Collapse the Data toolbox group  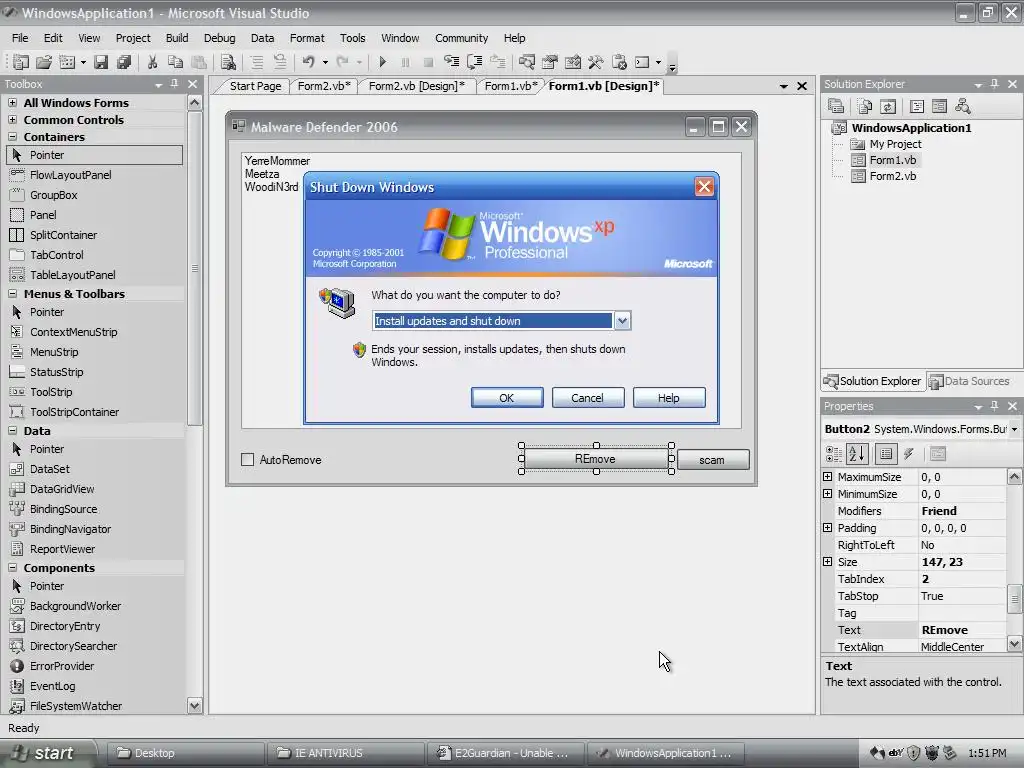(12, 431)
